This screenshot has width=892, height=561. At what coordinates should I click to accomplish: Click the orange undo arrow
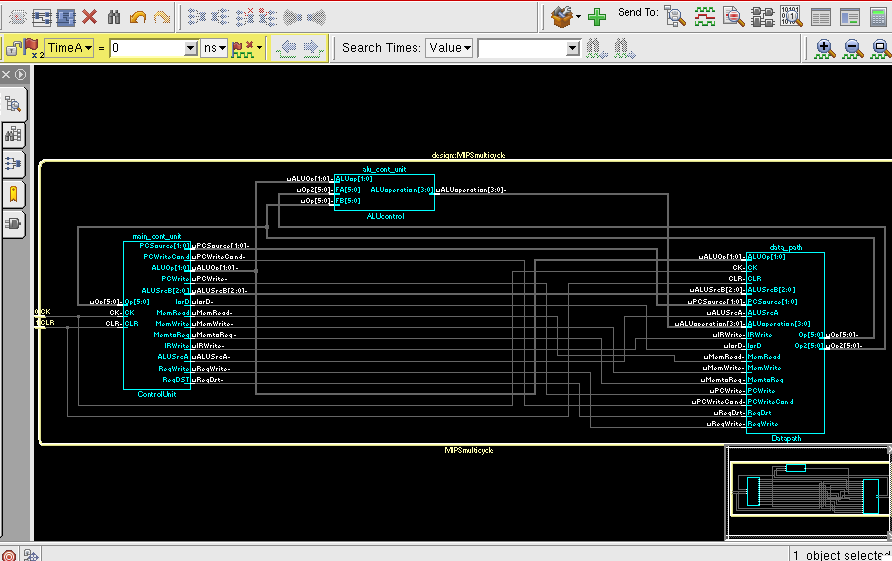pos(138,17)
